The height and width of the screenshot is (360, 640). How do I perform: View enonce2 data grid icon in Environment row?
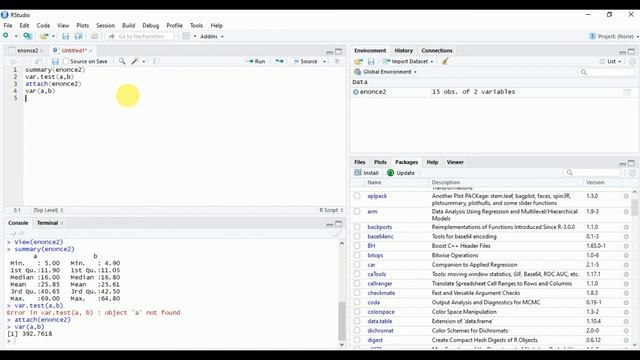627,92
